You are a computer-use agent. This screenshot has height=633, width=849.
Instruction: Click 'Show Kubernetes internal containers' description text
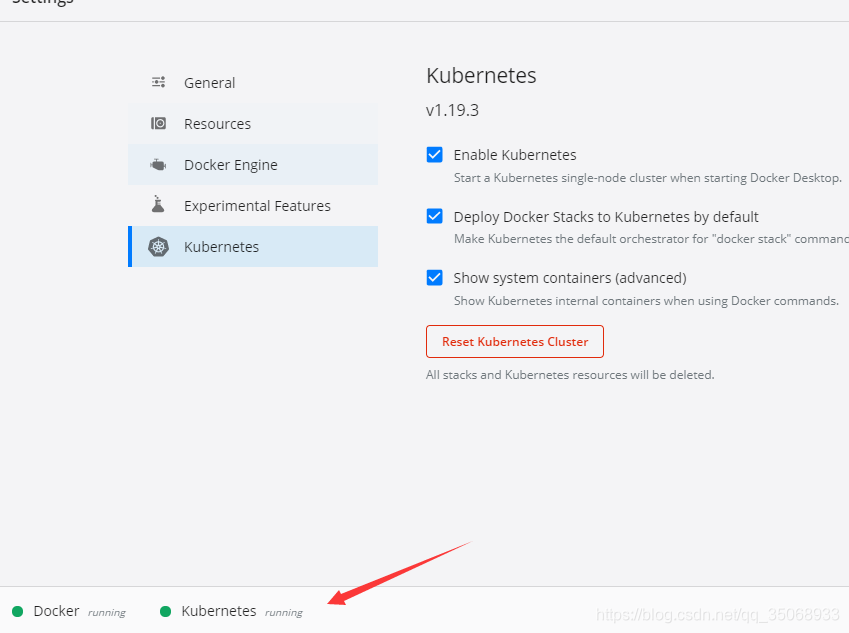pos(646,301)
